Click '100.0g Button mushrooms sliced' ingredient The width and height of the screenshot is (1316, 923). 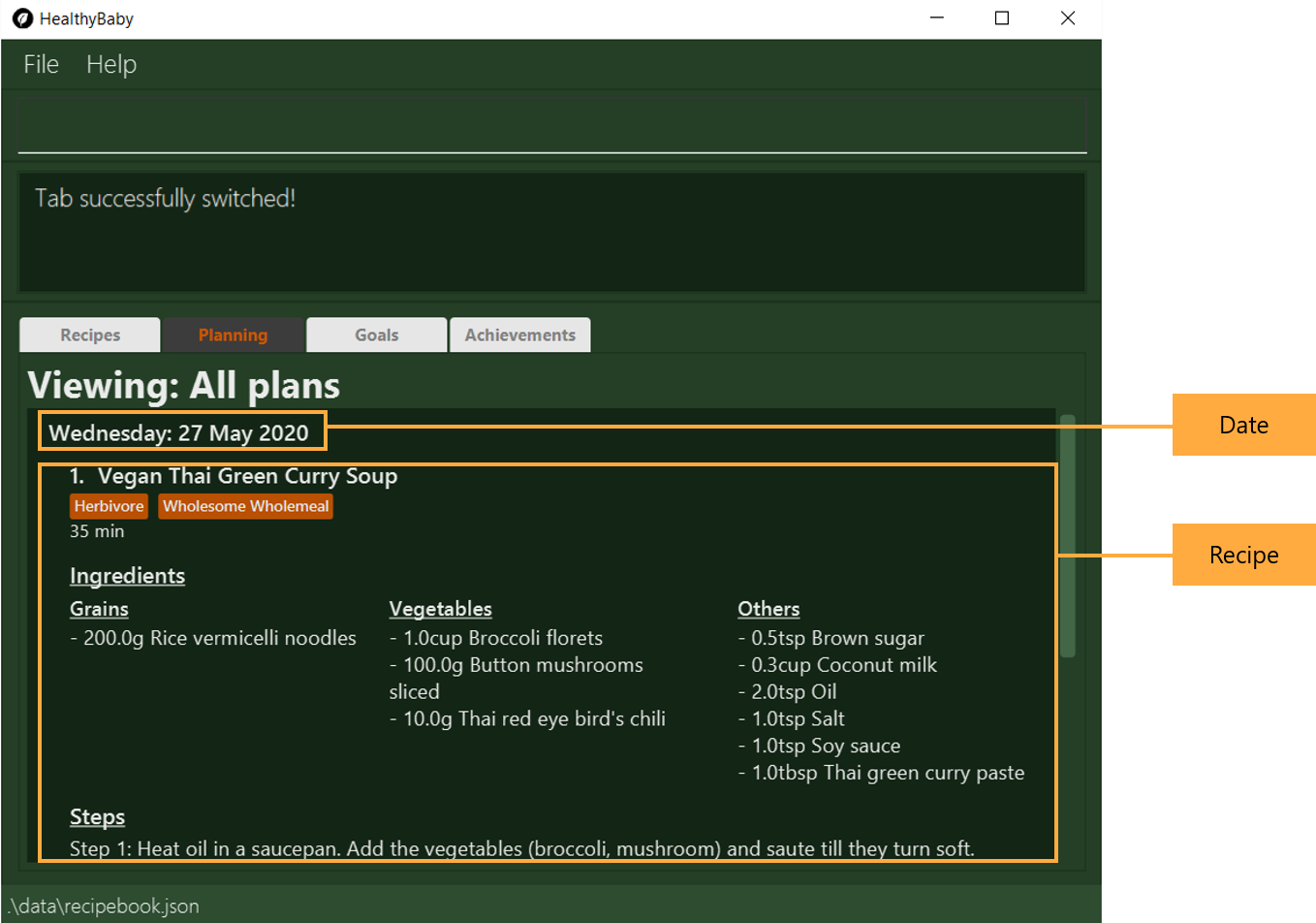(x=517, y=678)
